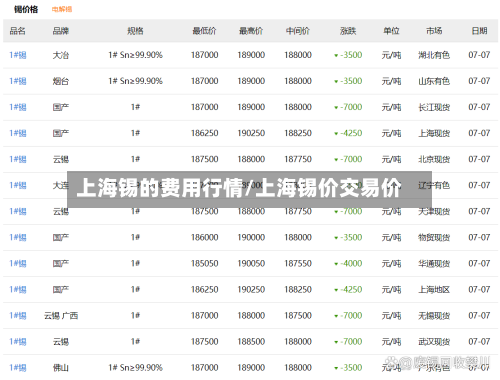Click the 规格 column header
This screenshot has height=380, width=500.
click(135, 31)
